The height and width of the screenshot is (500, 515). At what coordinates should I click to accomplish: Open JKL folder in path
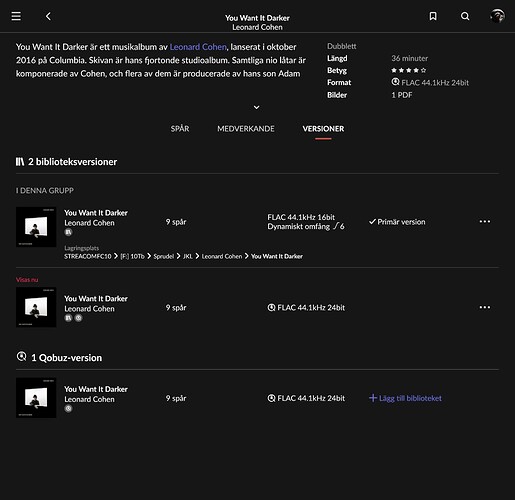(188, 256)
